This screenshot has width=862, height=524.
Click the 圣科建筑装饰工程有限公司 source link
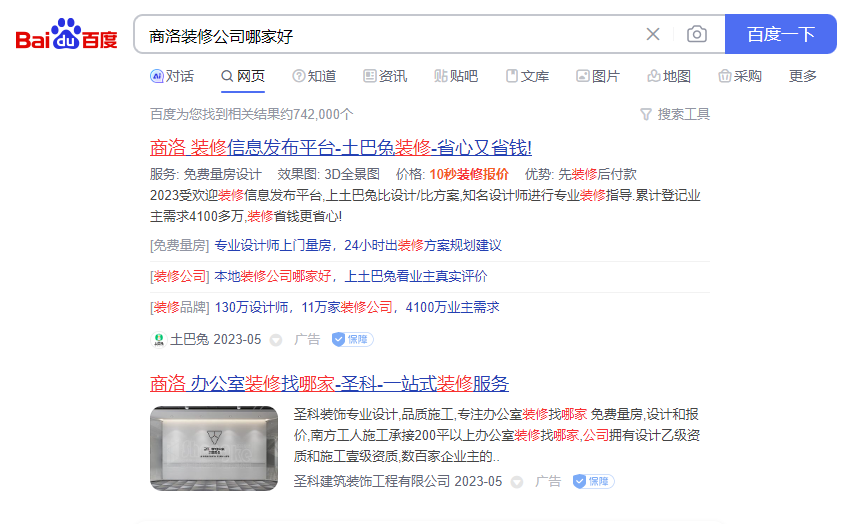pos(372,482)
